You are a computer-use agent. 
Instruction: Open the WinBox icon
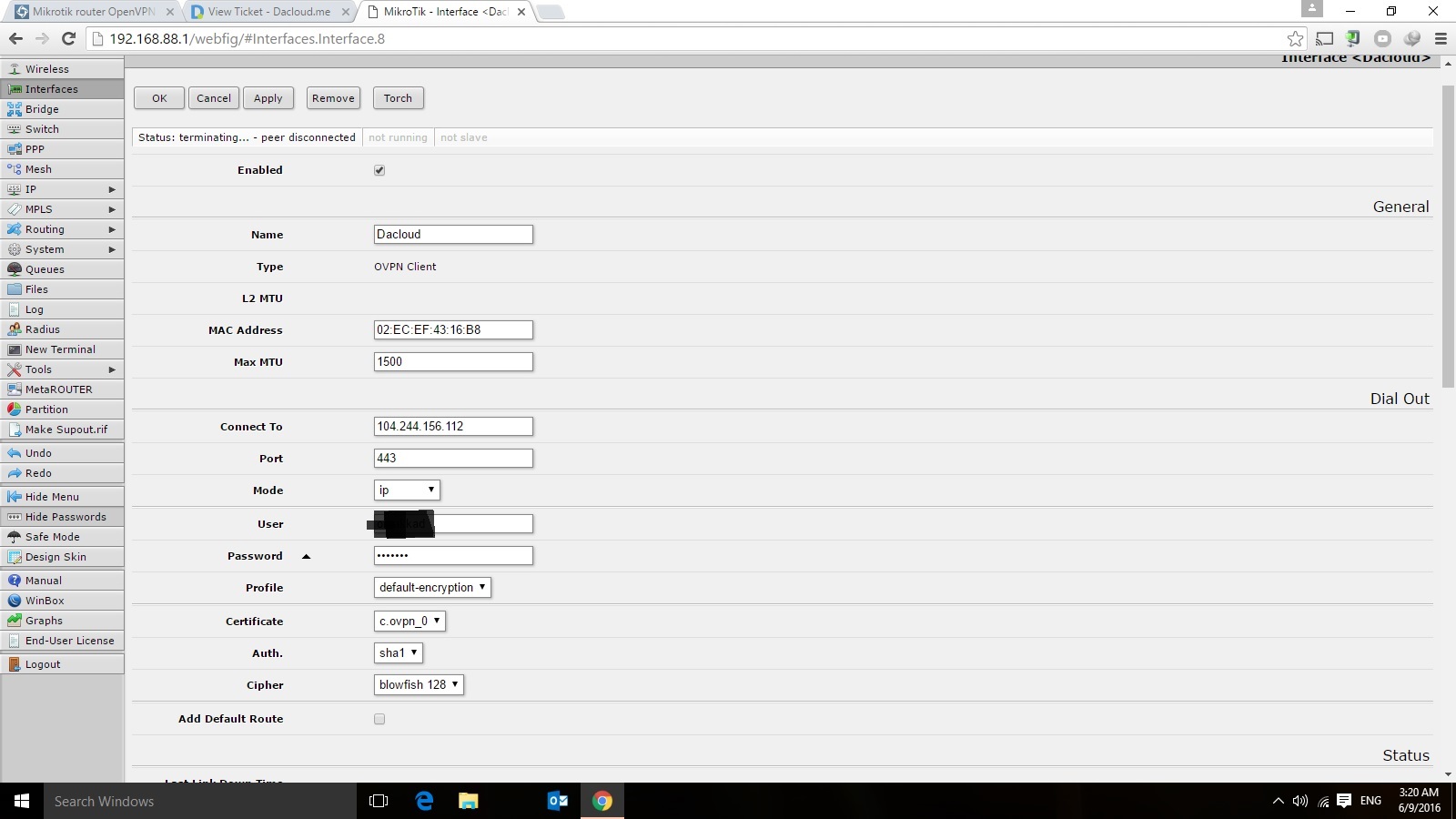tap(15, 601)
